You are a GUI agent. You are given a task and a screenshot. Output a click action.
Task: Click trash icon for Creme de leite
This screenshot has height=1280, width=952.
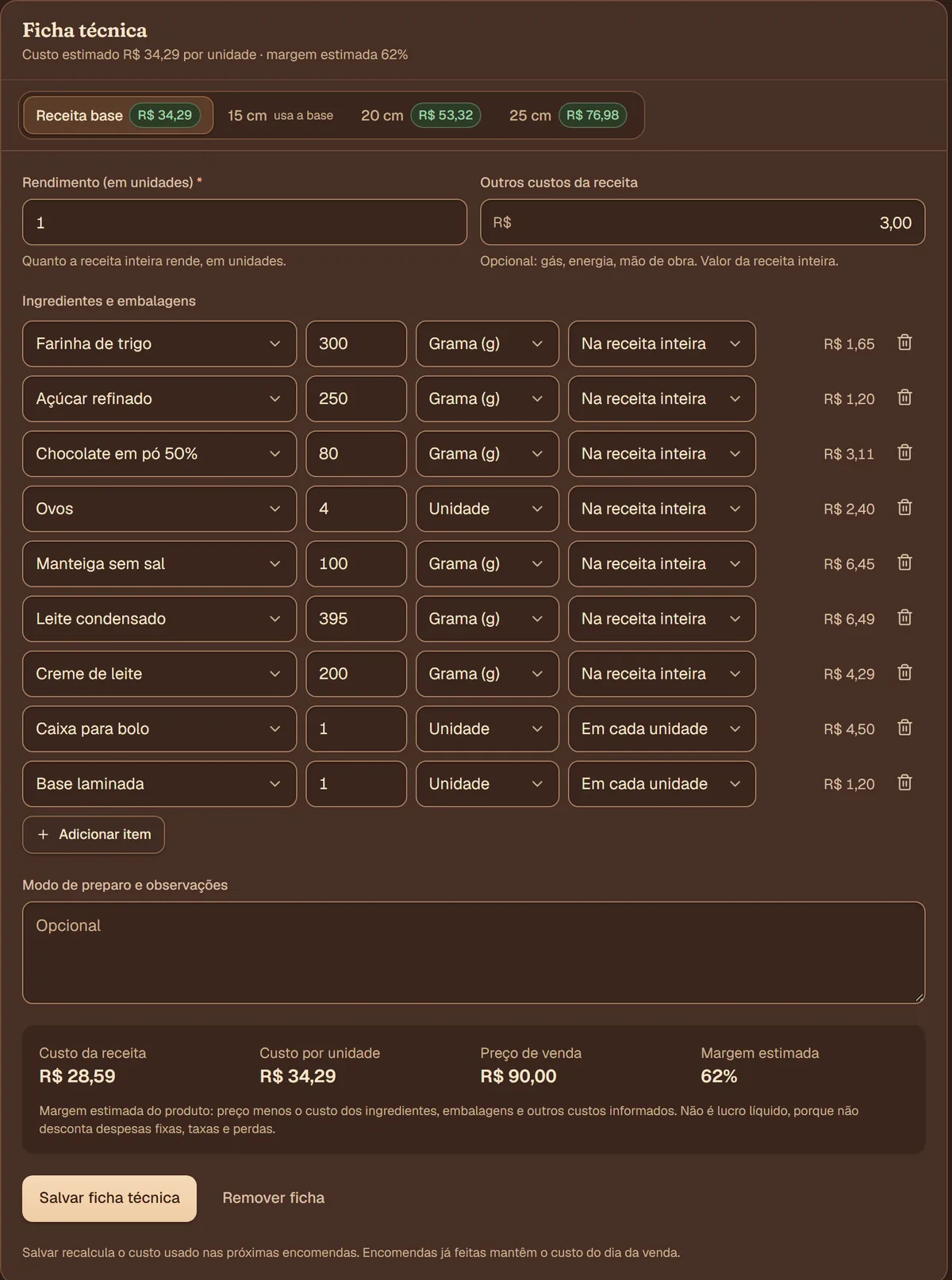(904, 673)
